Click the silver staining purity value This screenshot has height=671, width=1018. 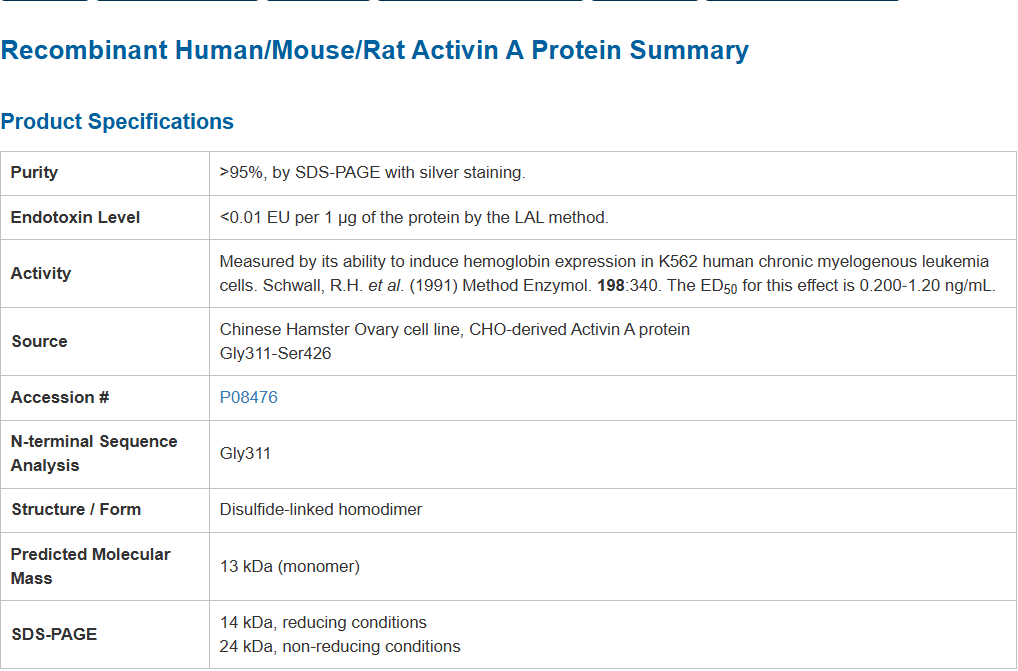click(372, 173)
